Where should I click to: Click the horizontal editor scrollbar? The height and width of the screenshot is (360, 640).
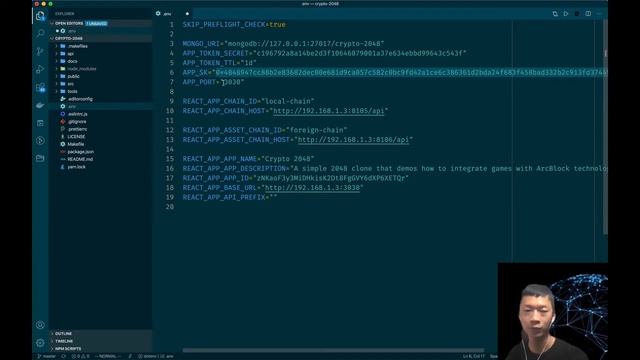pyautogui.click(x=333, y=350)
